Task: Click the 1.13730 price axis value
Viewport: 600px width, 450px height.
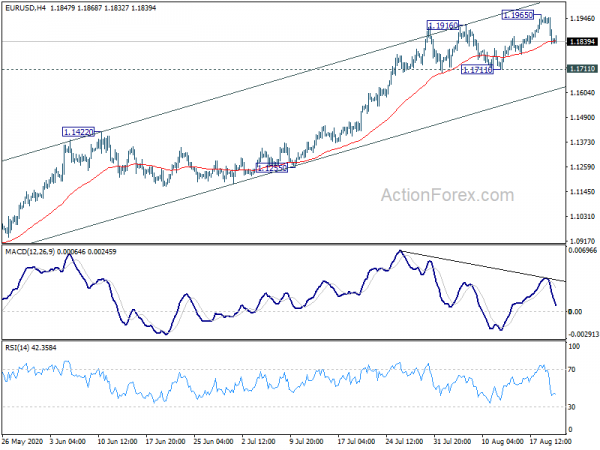Action: pos(582,142)
